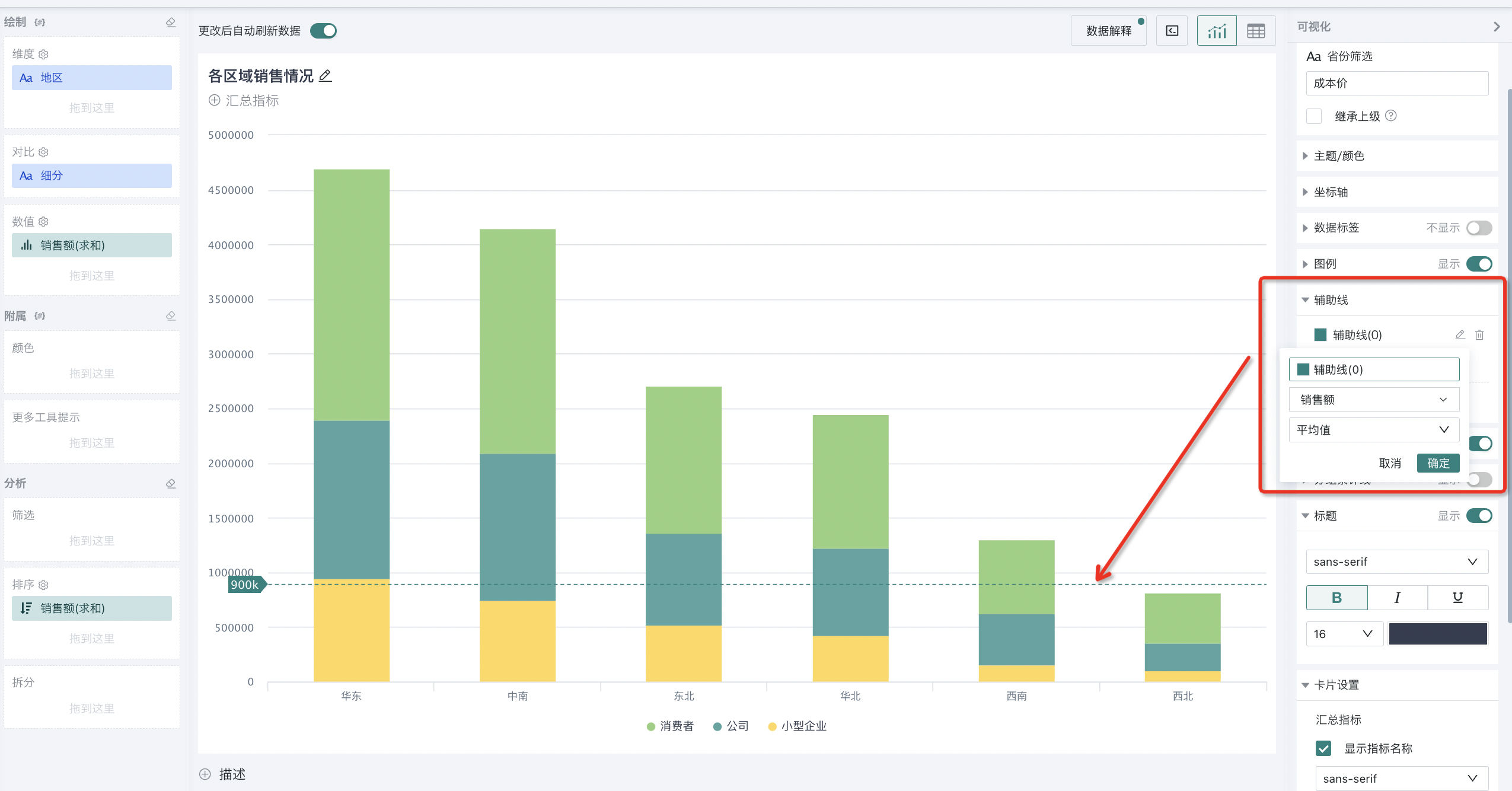Add 汇总指标 via plus icon
The image size is (1512, 791).
point(214,100)
